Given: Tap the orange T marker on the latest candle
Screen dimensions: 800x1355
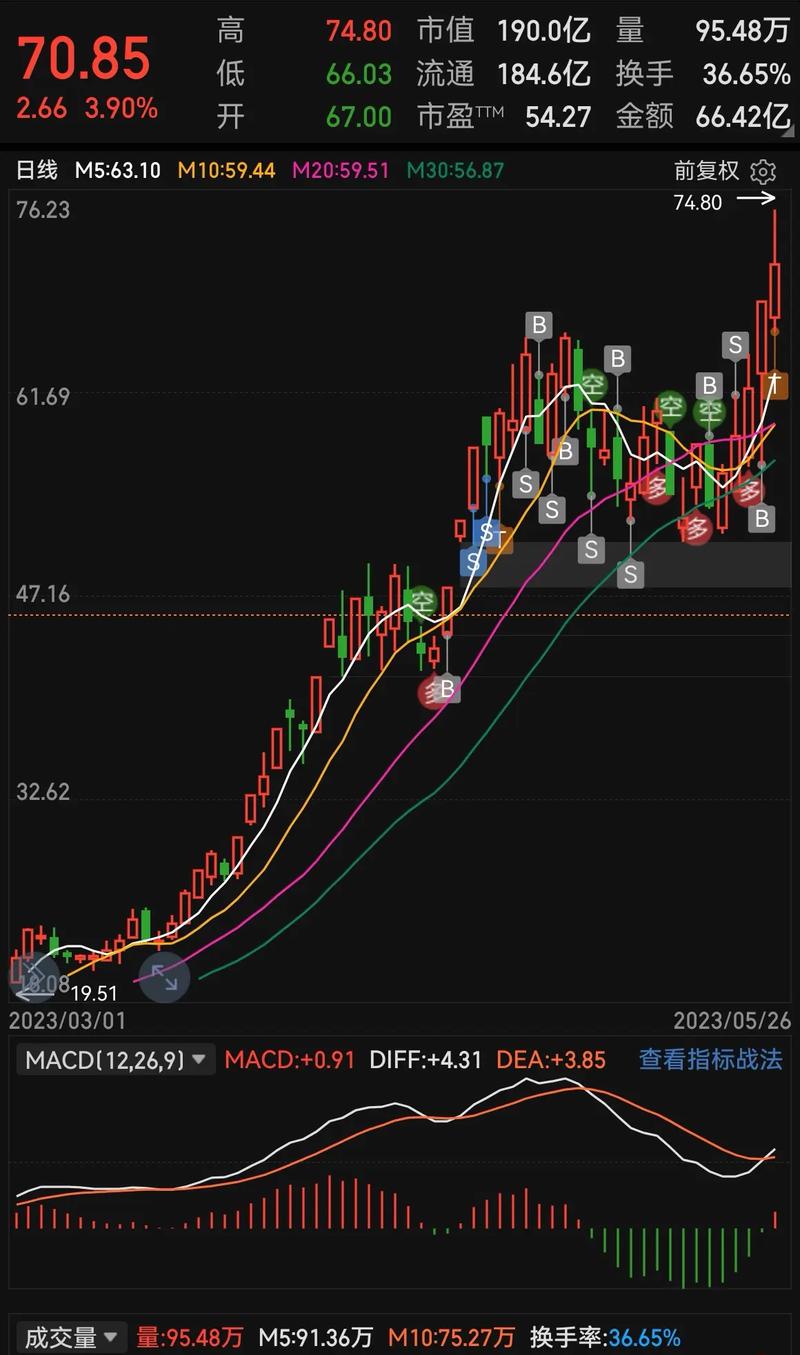Looking at the screenshot, I should 774,382.
